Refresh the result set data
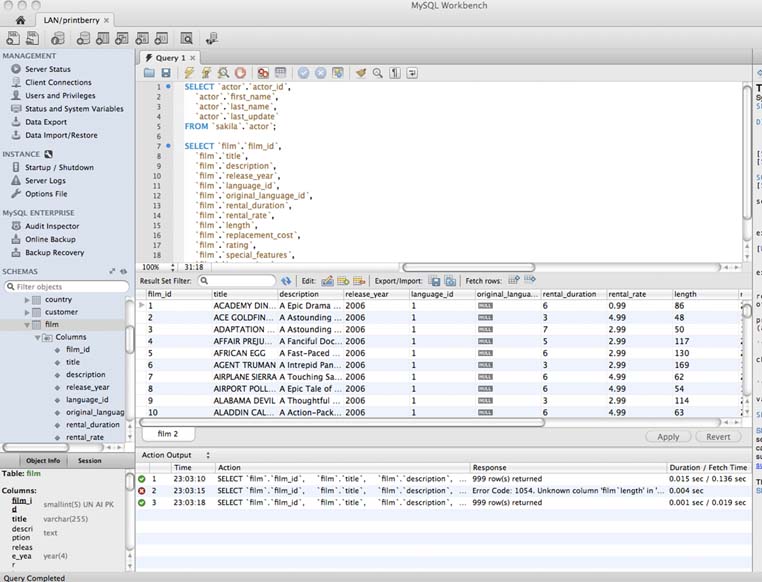The height and width of the screenshot is (582, 762). click(286, 281)
